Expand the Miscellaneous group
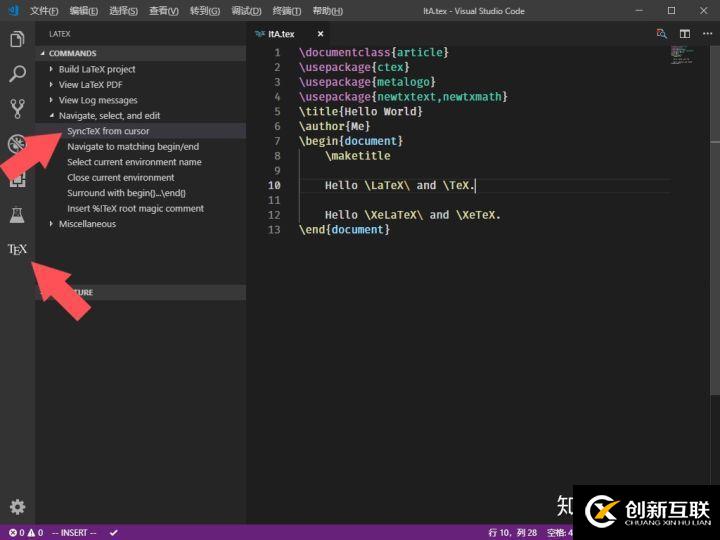 [87, 224]
